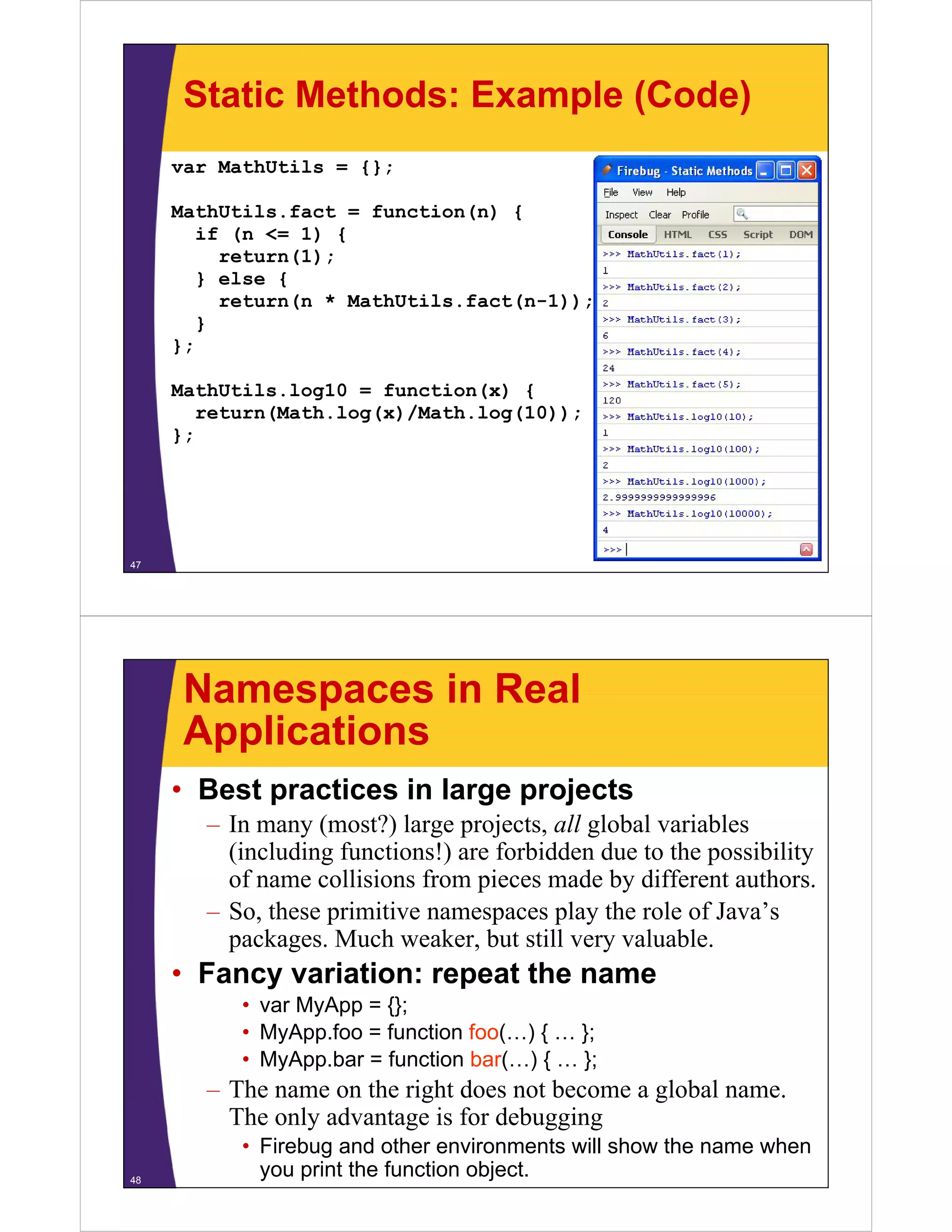
Task: Click the red command line expand arrow
Action: pyautogui.click(x=806, y=550)
